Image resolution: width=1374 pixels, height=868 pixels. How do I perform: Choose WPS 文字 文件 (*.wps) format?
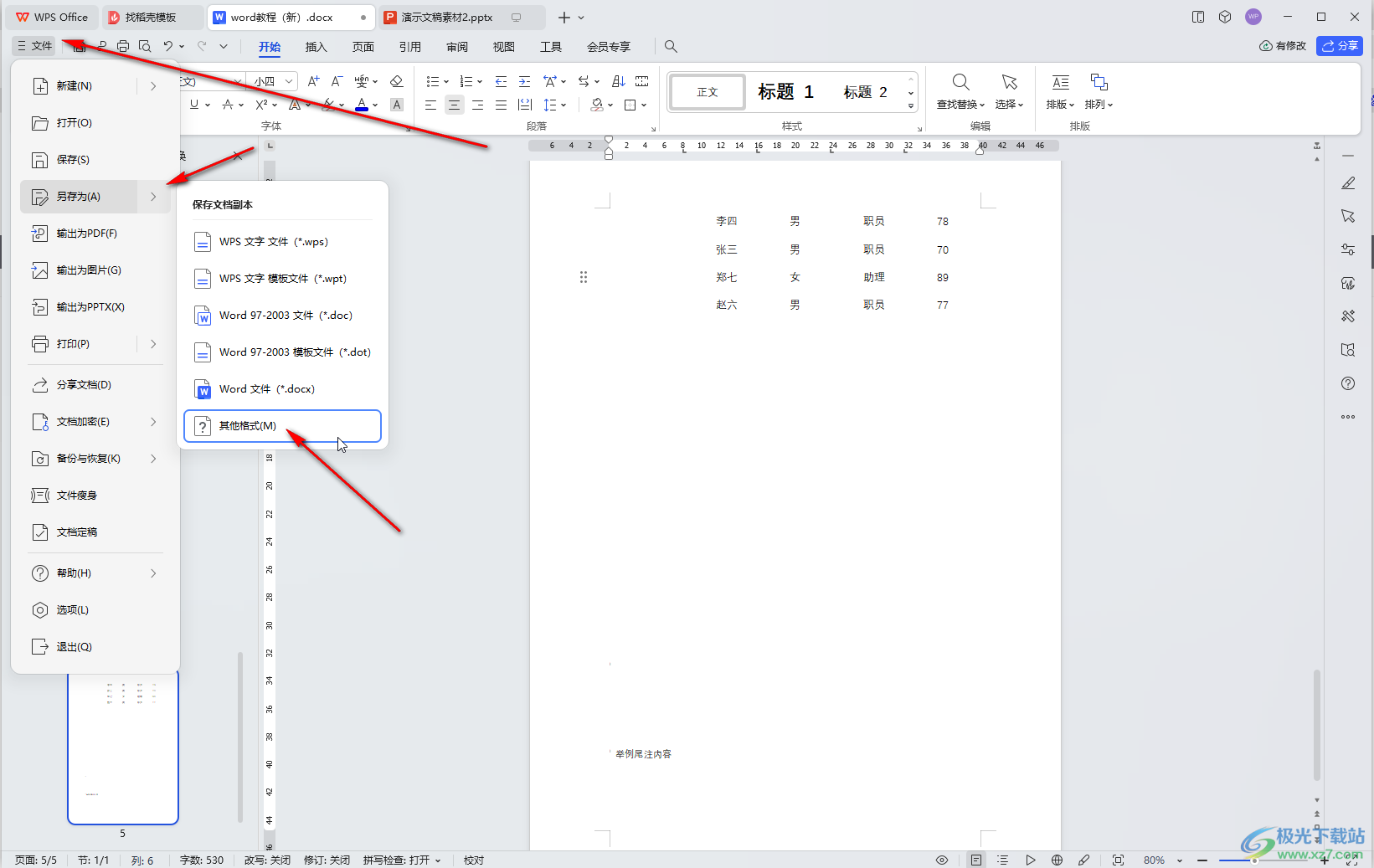click(282, 241)
